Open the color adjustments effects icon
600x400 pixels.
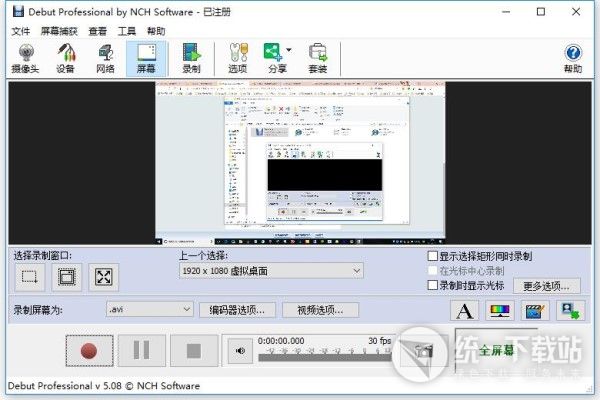coord(498,311)
